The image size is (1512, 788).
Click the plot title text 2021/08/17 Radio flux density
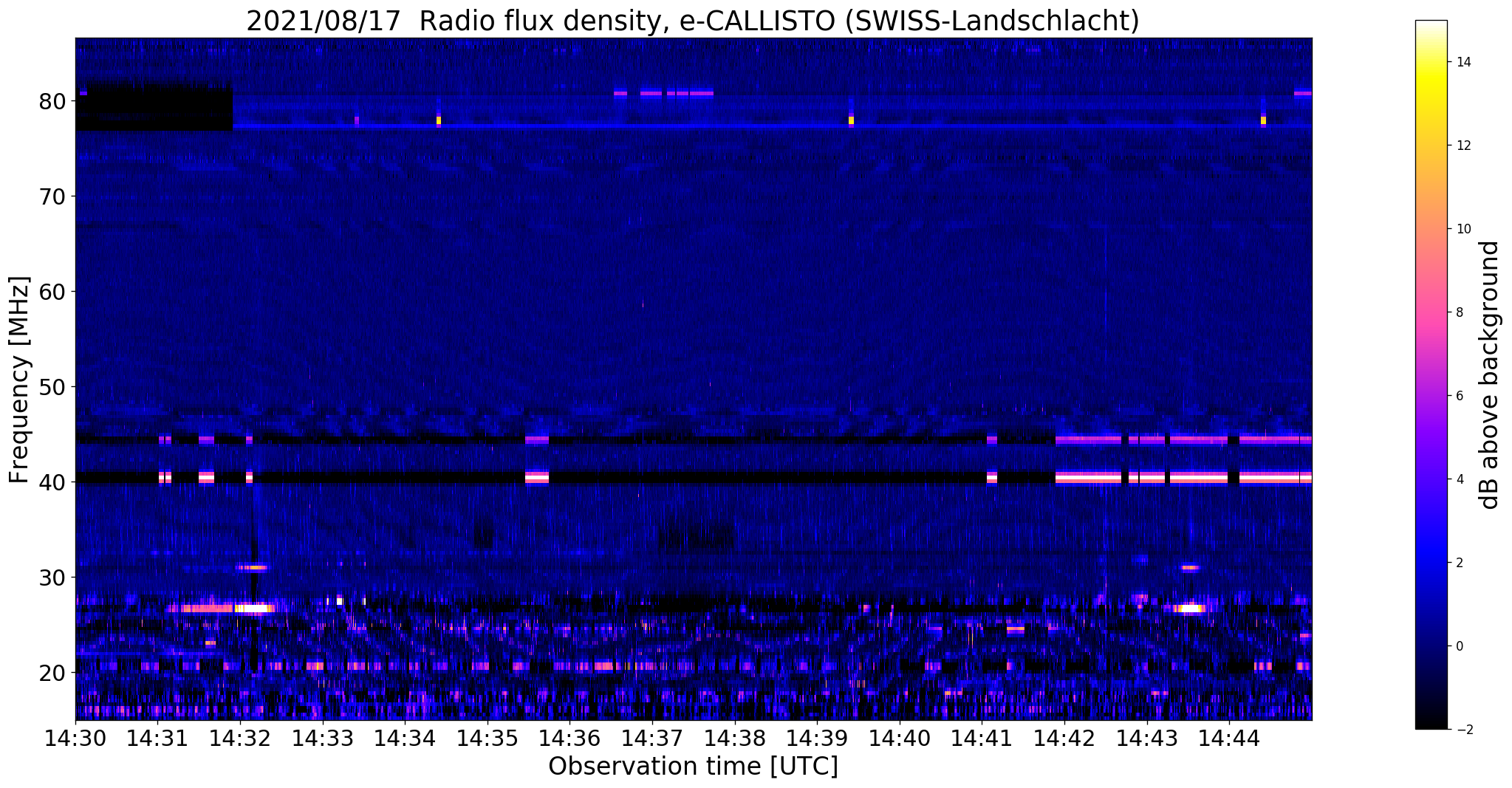453,21
